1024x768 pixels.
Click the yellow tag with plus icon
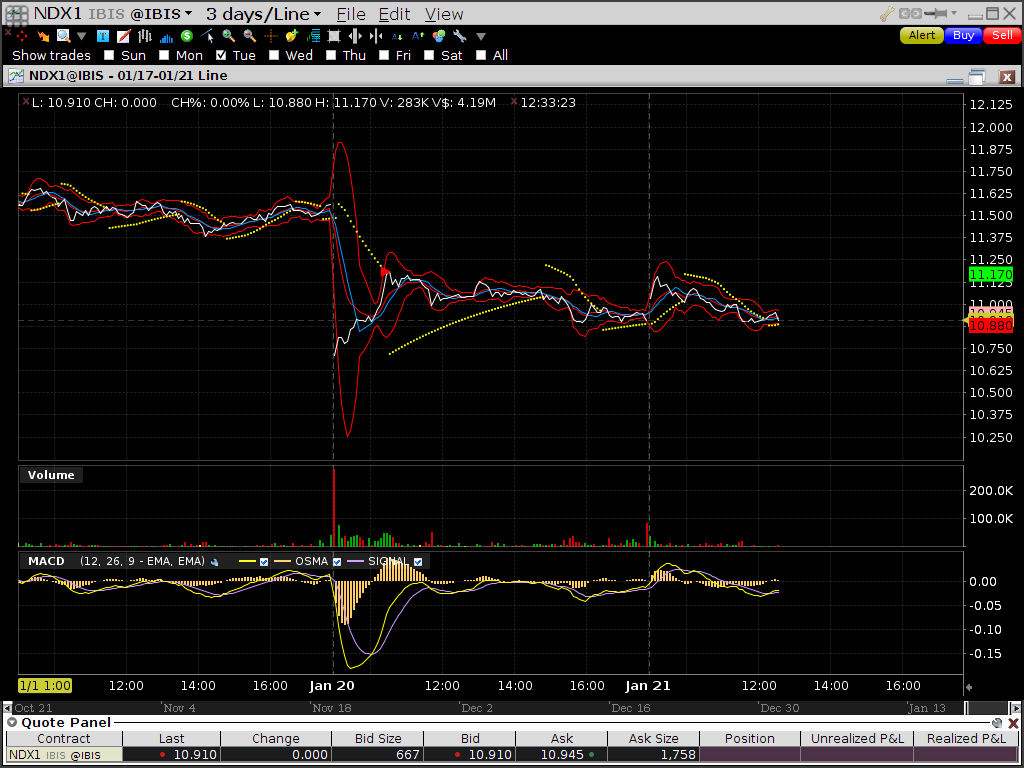(291, 36)
